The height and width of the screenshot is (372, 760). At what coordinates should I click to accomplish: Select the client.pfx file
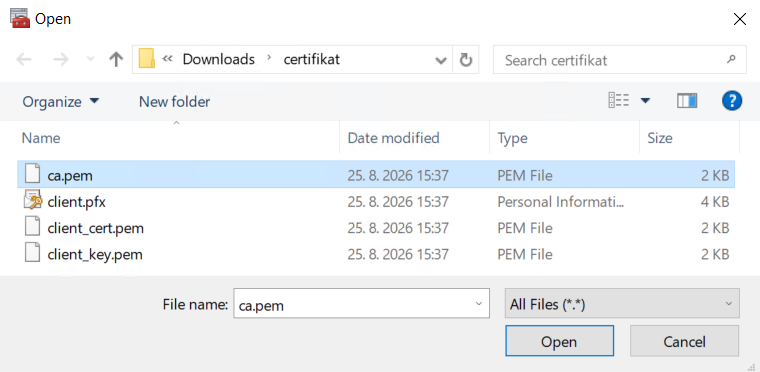click(376, 201)
